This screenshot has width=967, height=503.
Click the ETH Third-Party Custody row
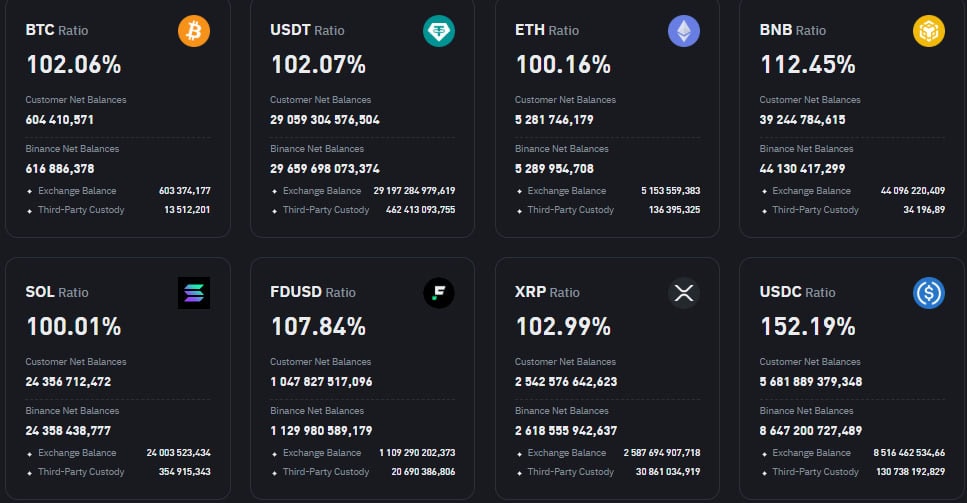pyautogui.click(x=607, y=210)
